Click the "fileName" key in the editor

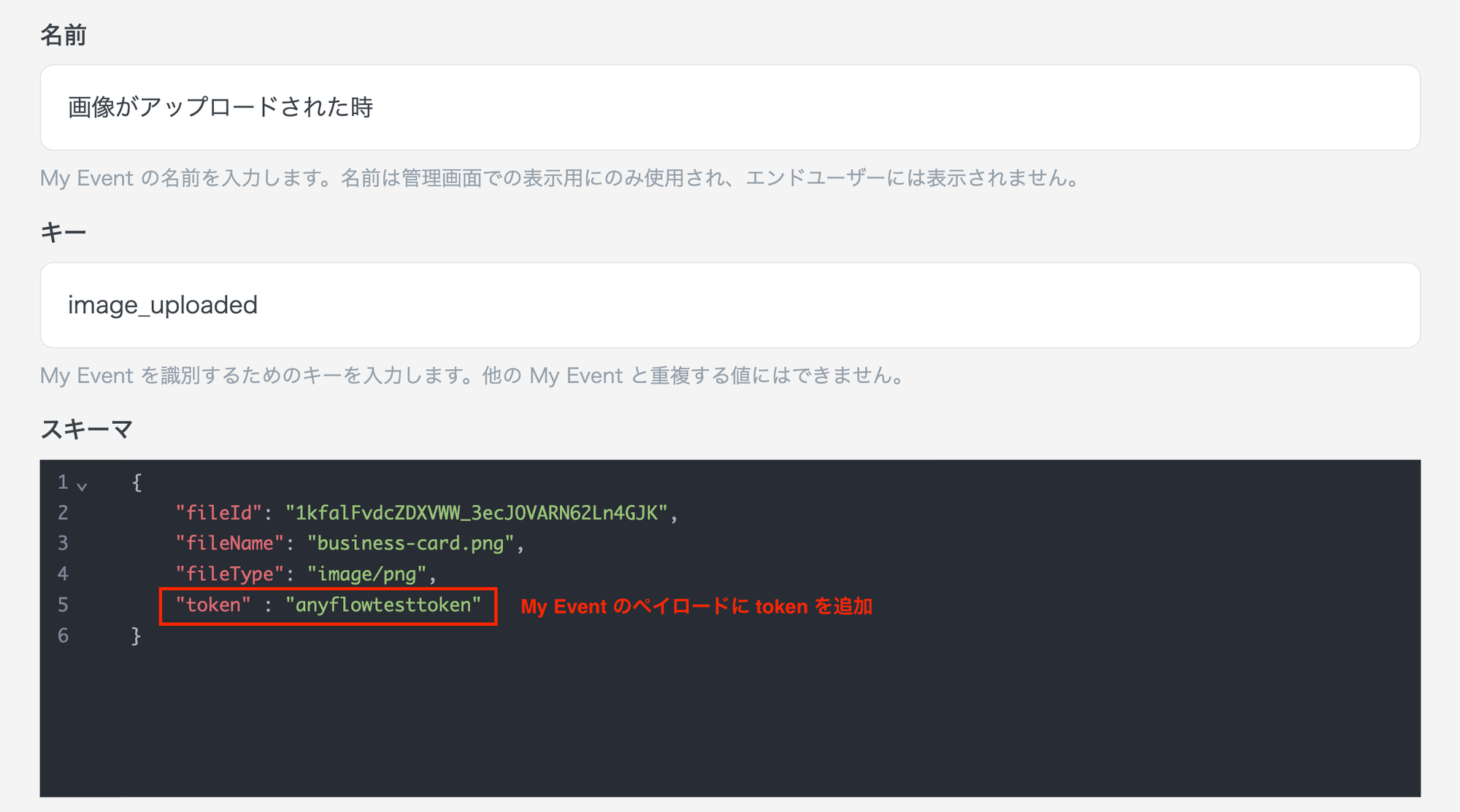click(229, 544)
